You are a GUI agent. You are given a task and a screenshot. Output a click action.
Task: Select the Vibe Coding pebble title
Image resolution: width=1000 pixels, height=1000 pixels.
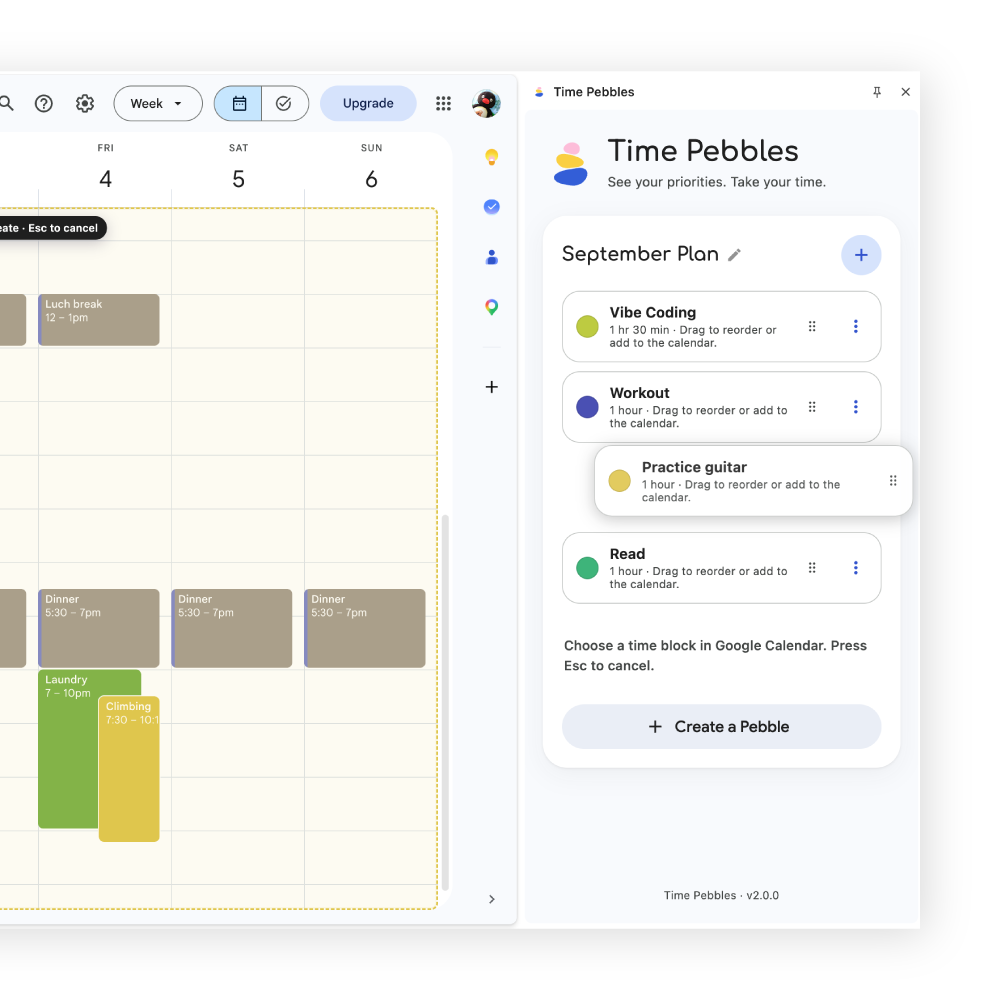point(652,312)
